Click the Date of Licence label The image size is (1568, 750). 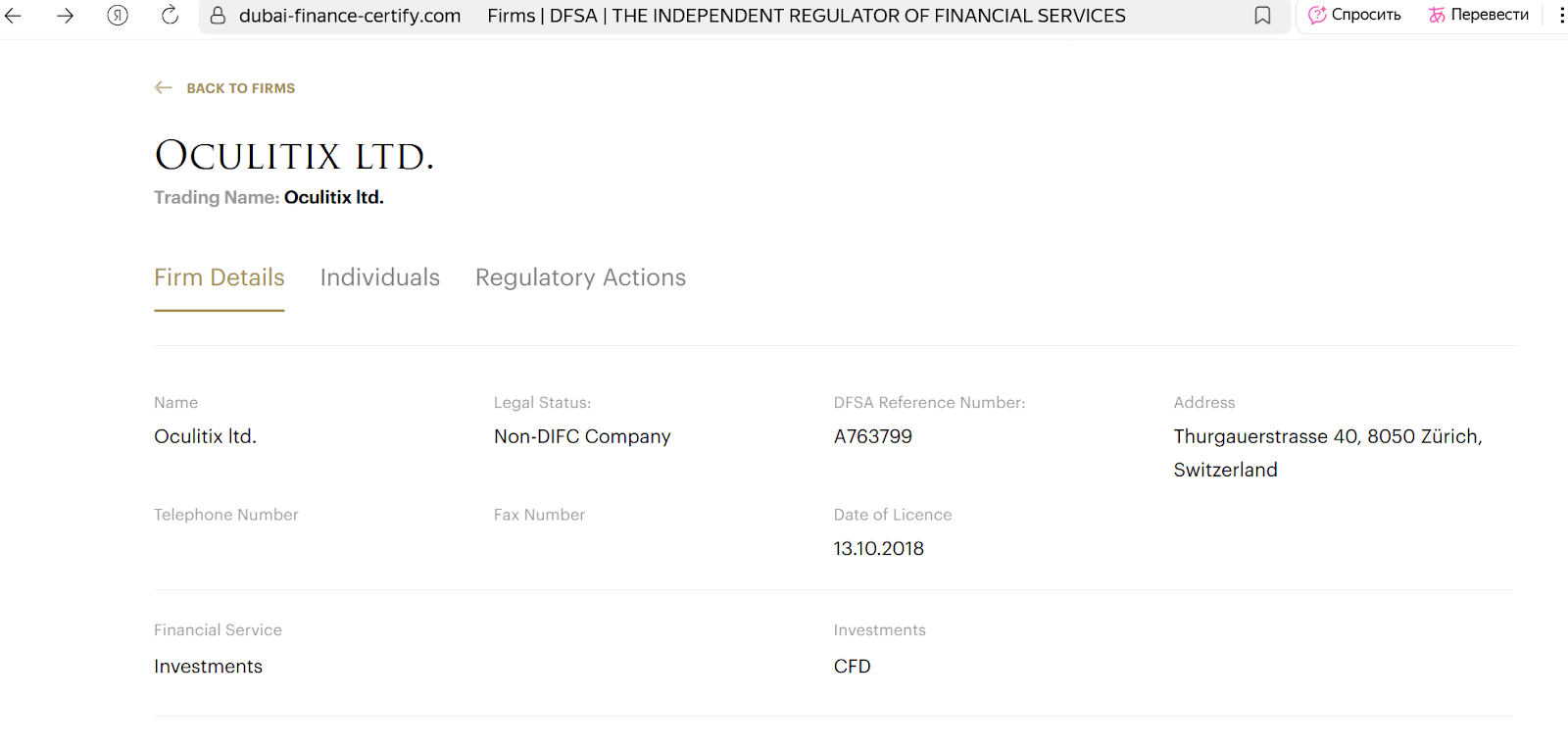click(893, 515)
